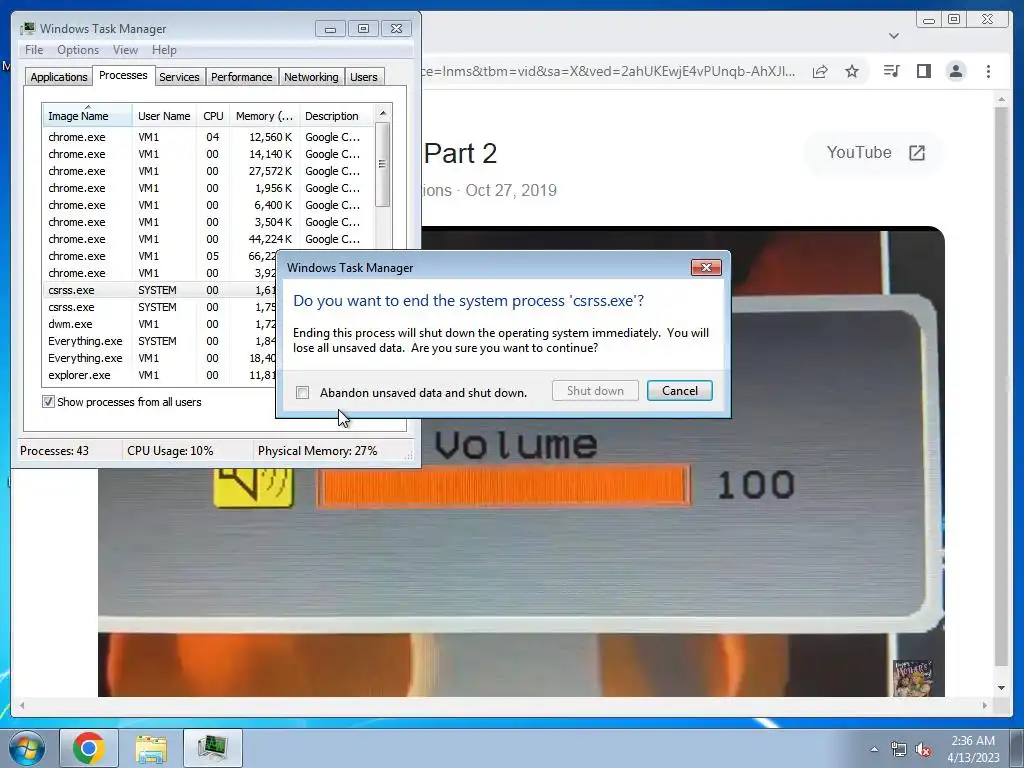This screenshot has width=1024, height=768.
Task: Close the csrss.exe confirmation dialog
Action: pyautogui.click(x=706, y=267)
